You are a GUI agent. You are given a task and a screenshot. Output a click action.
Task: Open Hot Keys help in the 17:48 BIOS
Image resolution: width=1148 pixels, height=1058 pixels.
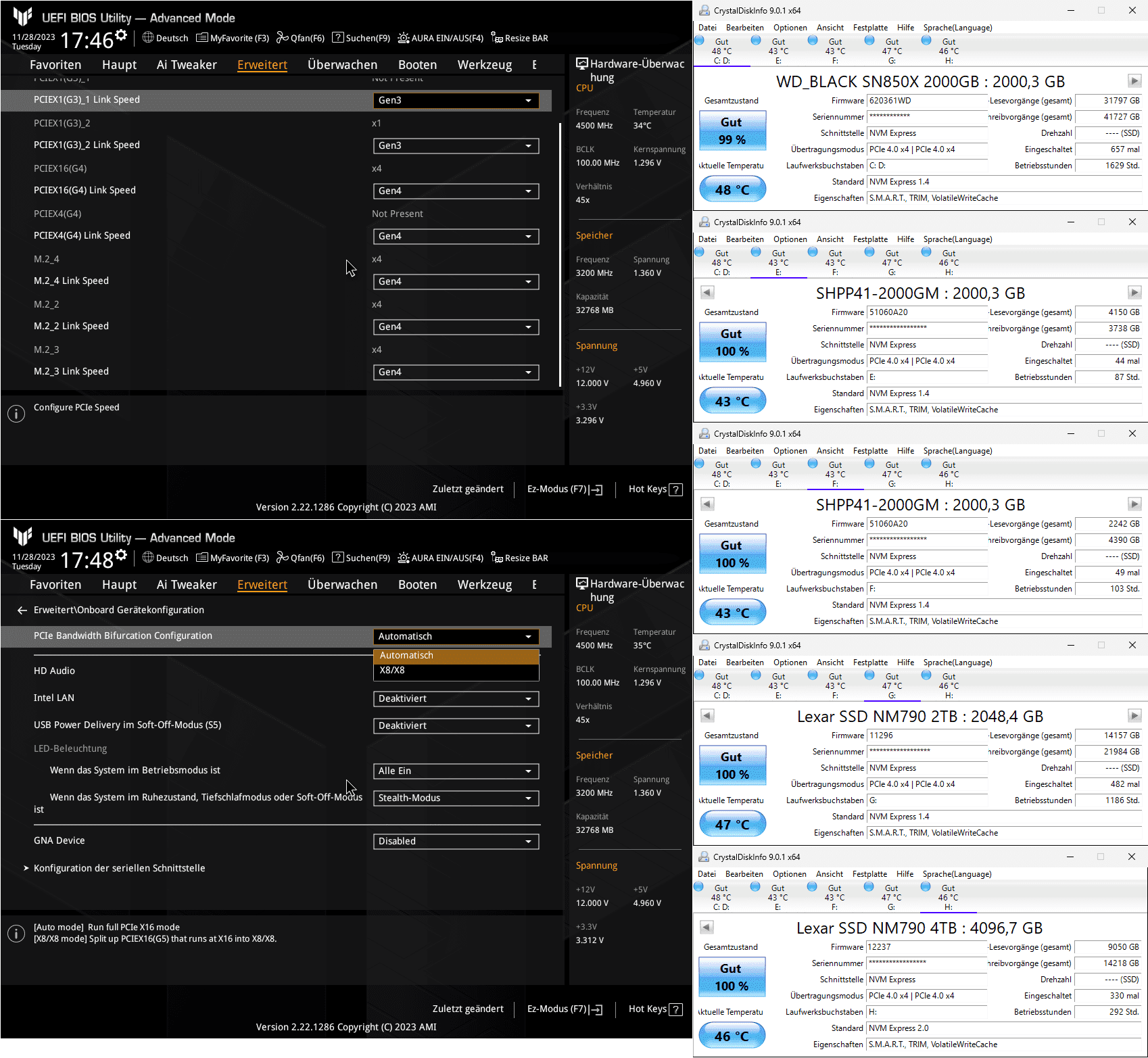point(655,1009)
